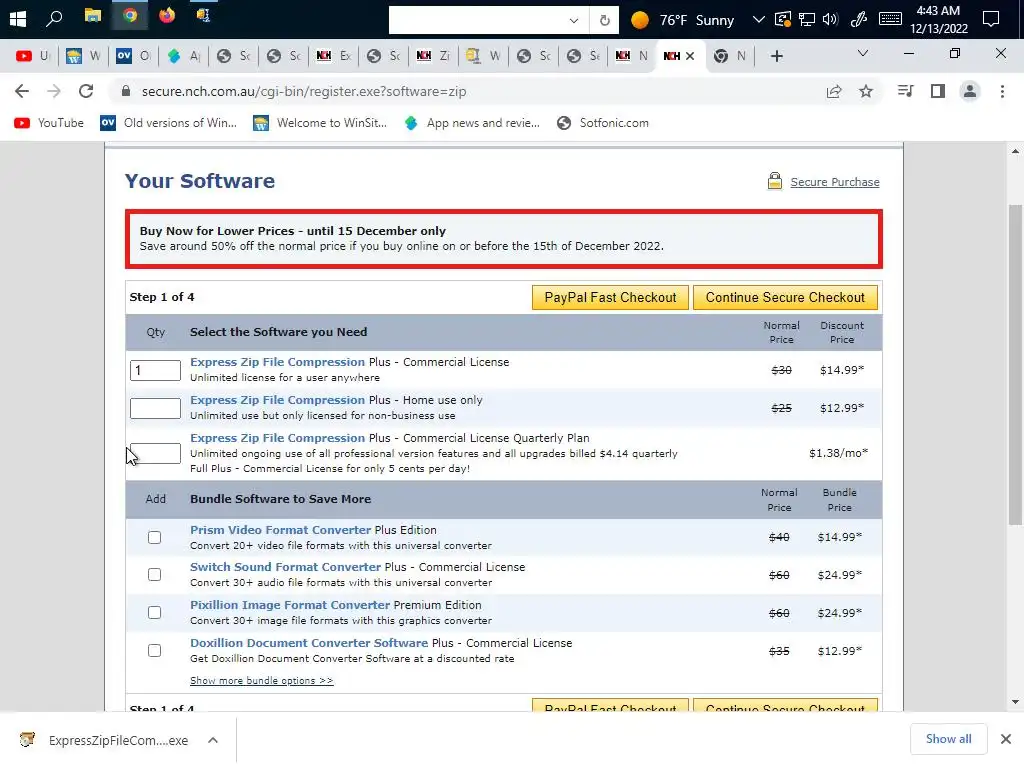
Task: Click the Quarterly Plan quantity field
Action: (x=155, y=453)
